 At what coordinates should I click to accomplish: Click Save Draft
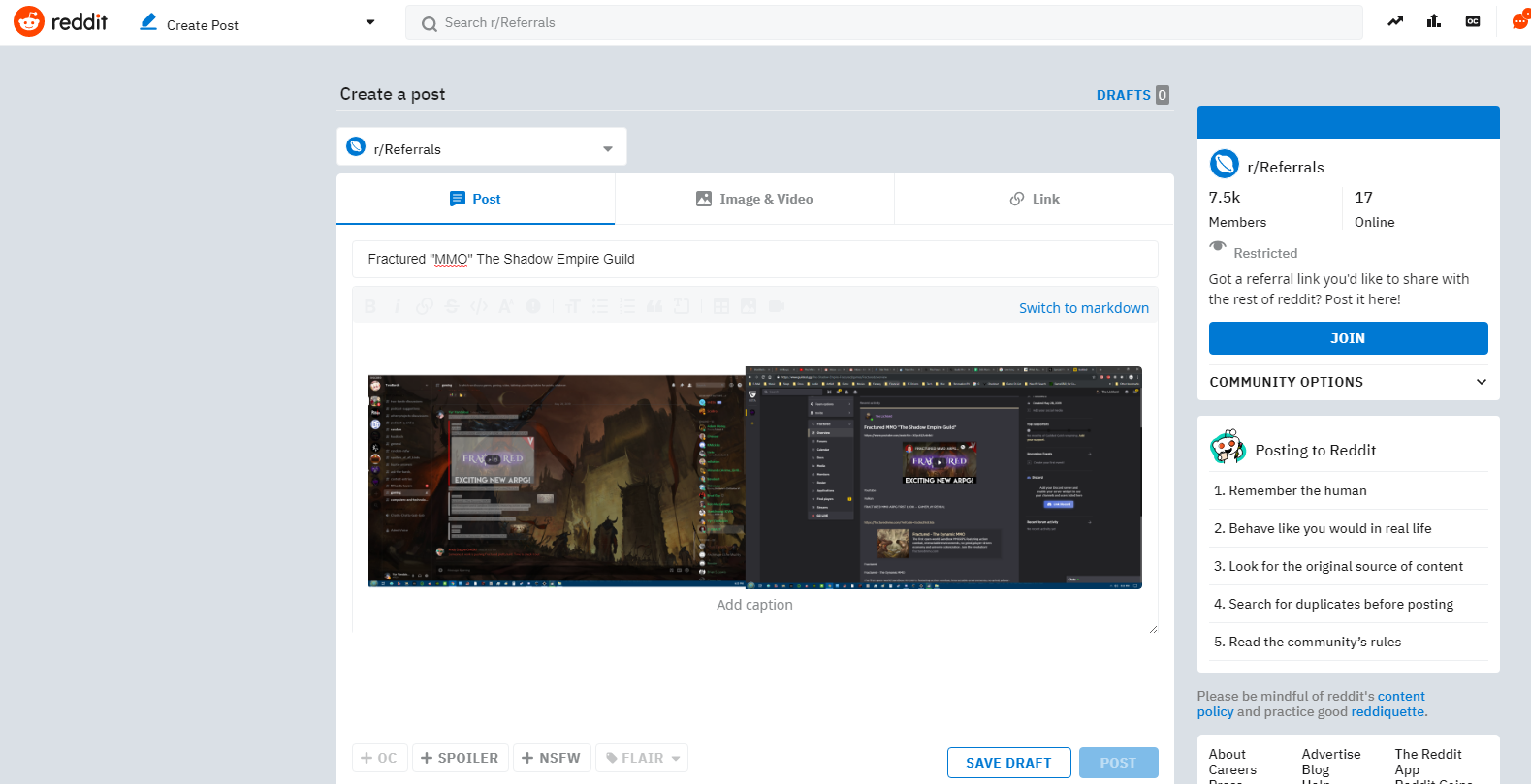[1008, 763]
